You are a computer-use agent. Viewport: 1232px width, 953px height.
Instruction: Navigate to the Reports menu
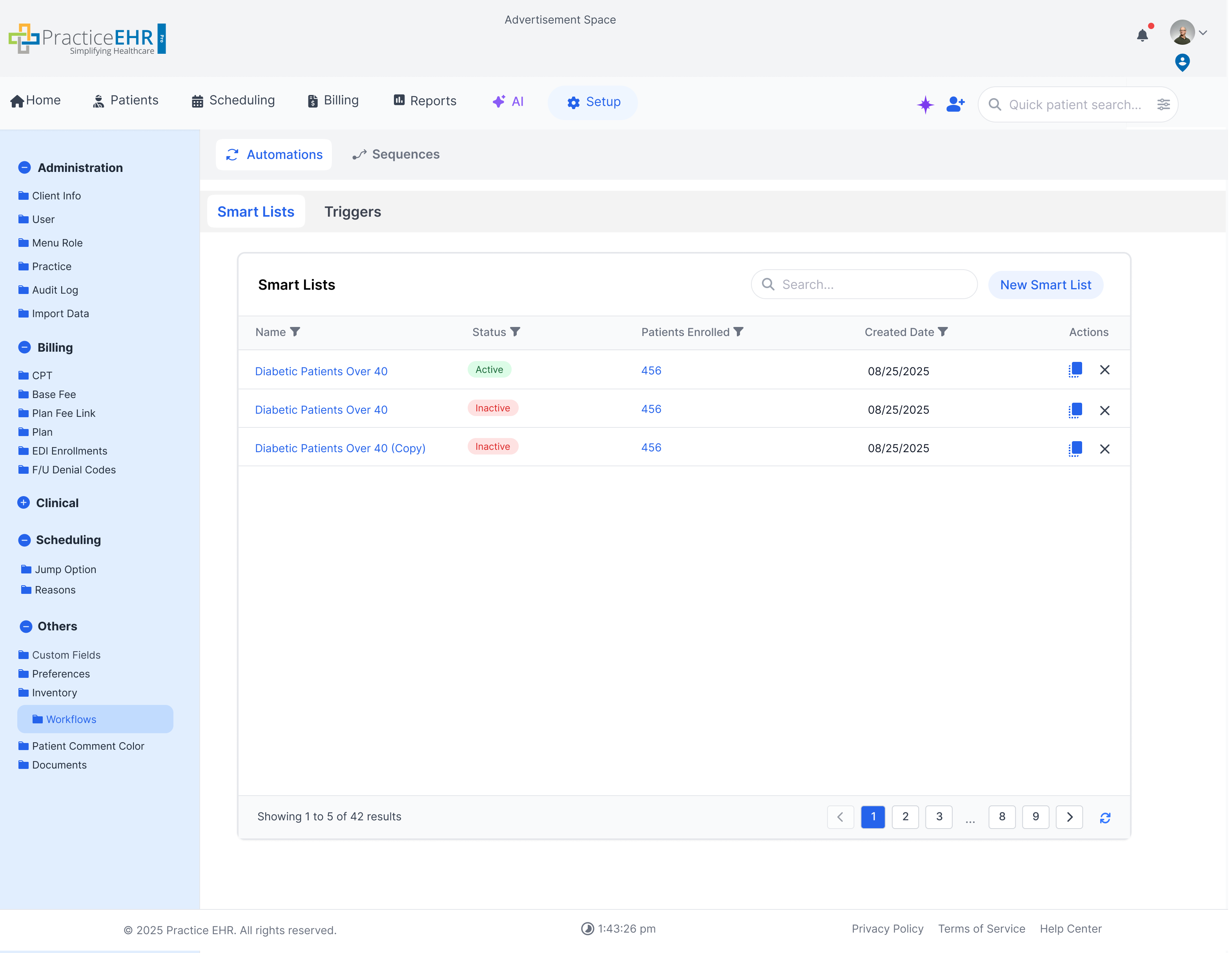(424, 100)
